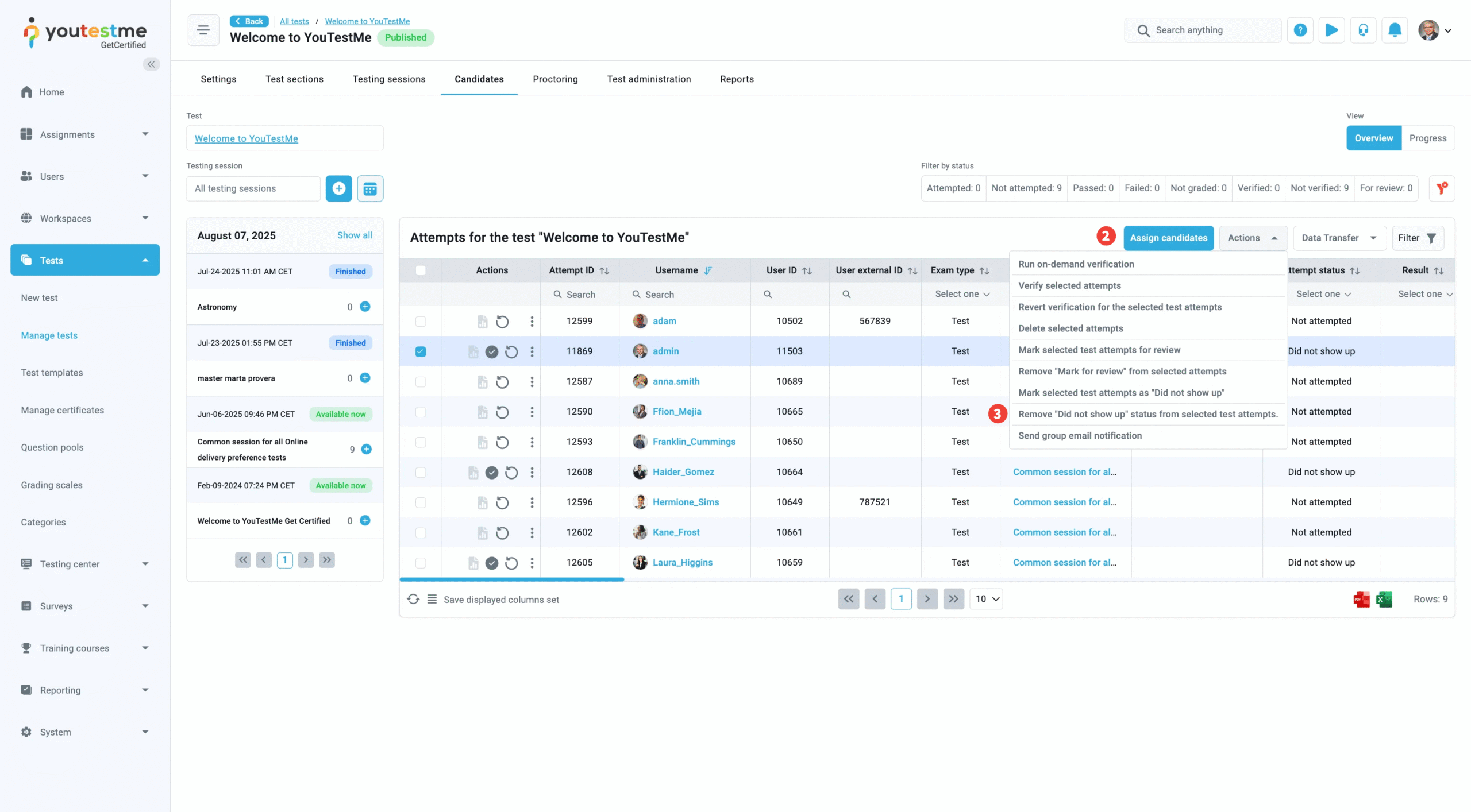Choose Verify selected attempts from Actions menu
Image resolution: width=1471 pixels, height=812 pixels.
(1147, 285)
